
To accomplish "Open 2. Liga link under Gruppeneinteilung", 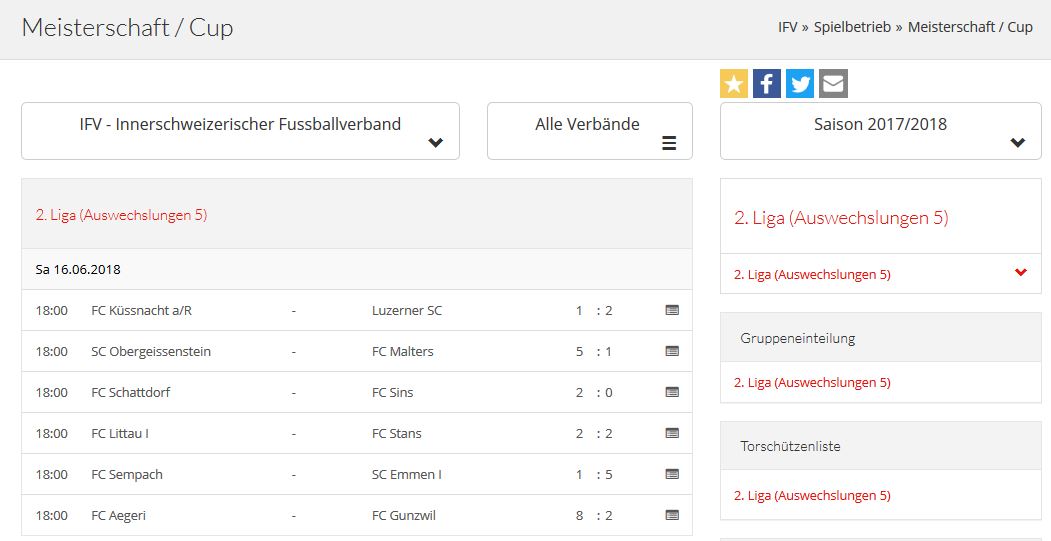I will [812, 382].
